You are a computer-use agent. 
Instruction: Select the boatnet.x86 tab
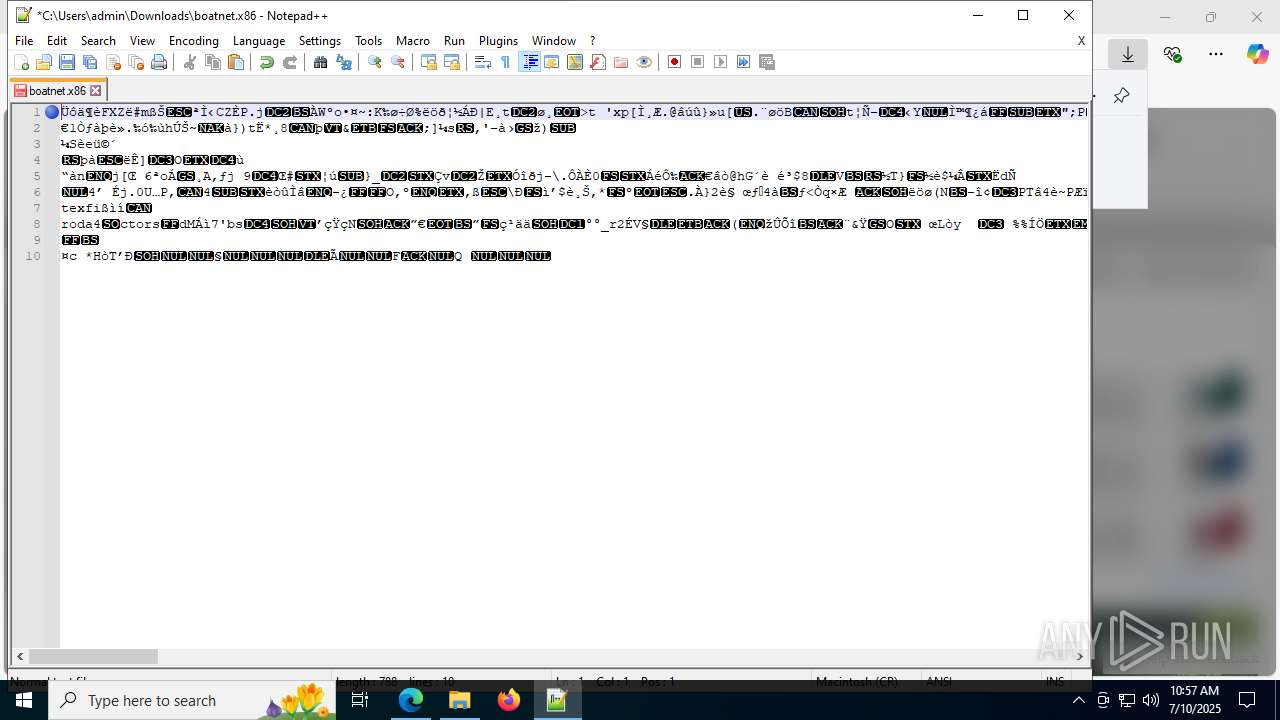click(57, 91)
